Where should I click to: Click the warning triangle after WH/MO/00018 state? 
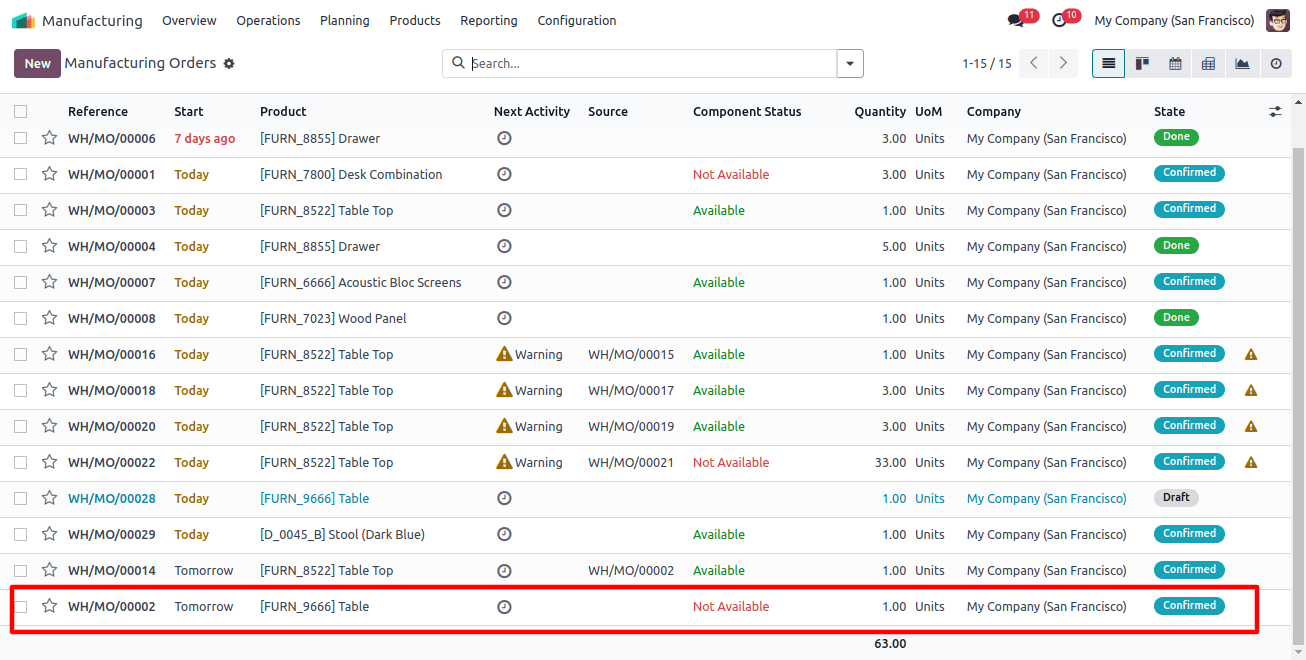(1251, 390)
